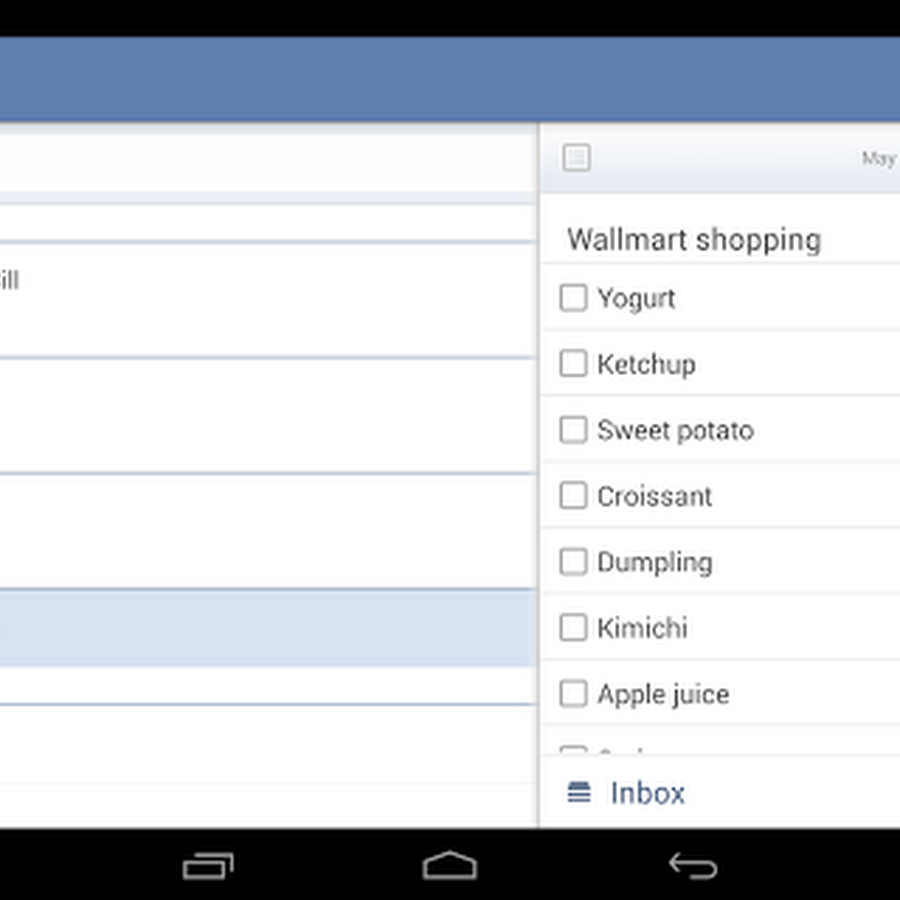Check off the Dumpling item
This screenshot has width=900, height=900.
click(573, 561)
